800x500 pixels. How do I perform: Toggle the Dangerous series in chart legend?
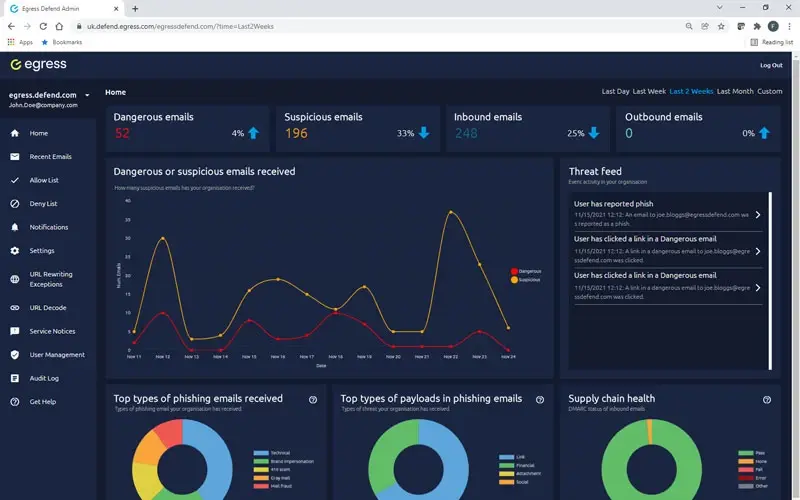tap(515, 271)
